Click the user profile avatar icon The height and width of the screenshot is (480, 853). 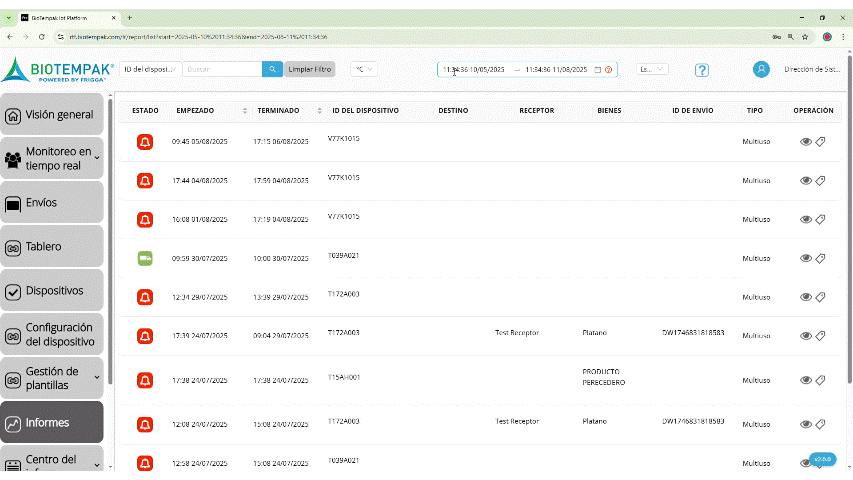tap(762, 69)
